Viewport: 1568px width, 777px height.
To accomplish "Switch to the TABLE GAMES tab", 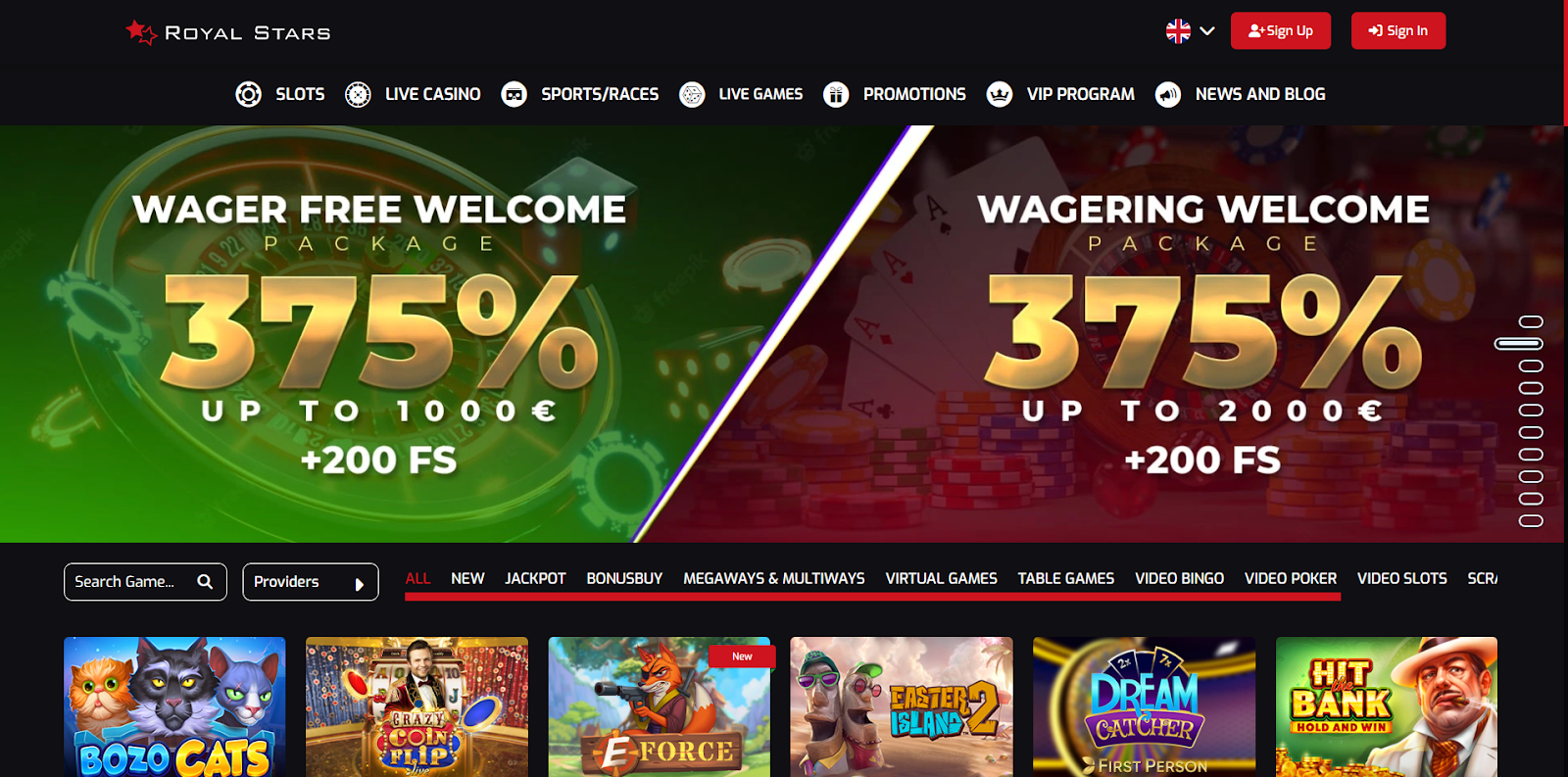I will point(1065,578).
